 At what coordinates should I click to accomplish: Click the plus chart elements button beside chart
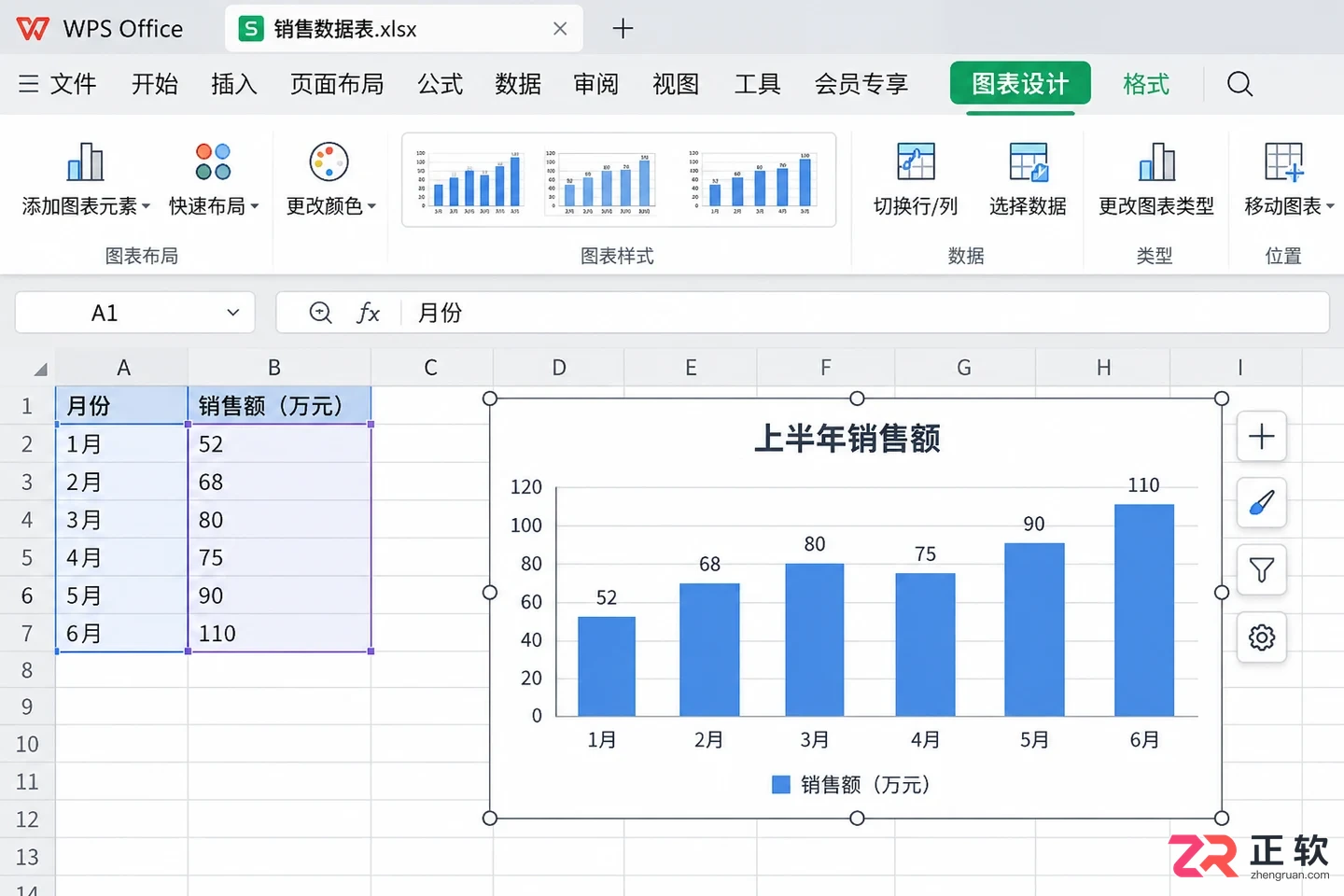1262,436
